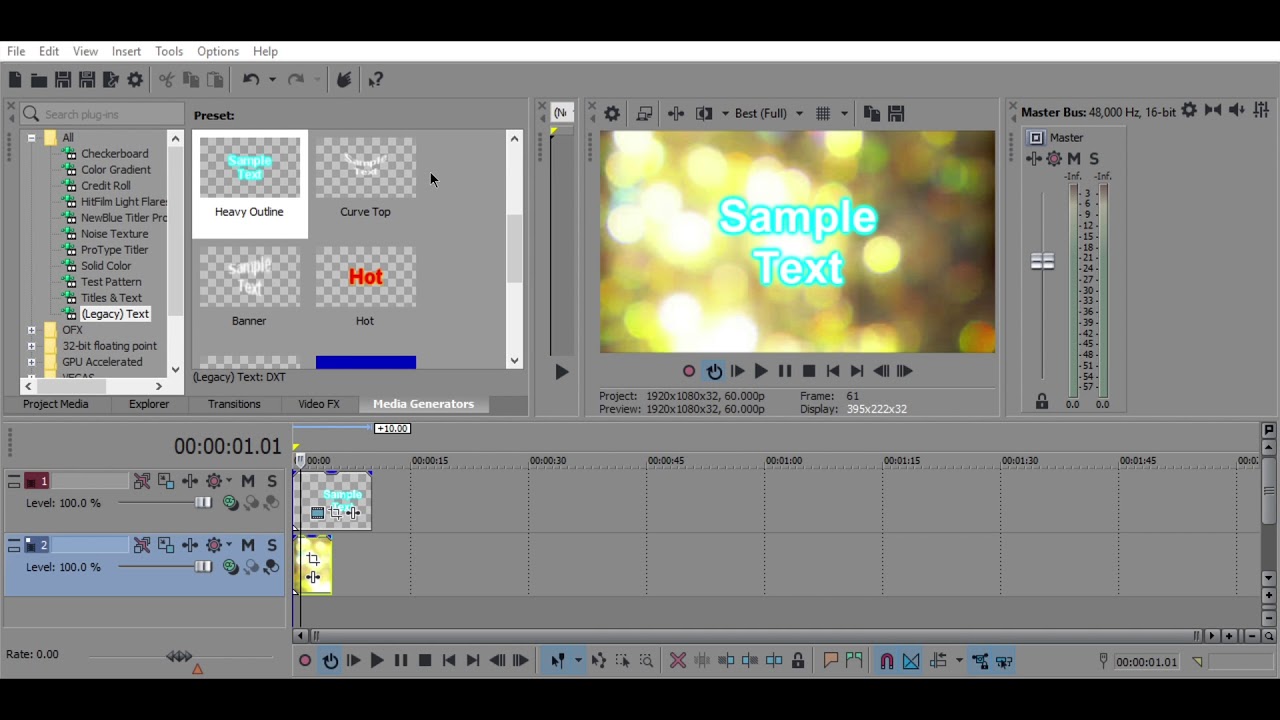Open the Undo history dropdown arrow

tap(272, 80)
